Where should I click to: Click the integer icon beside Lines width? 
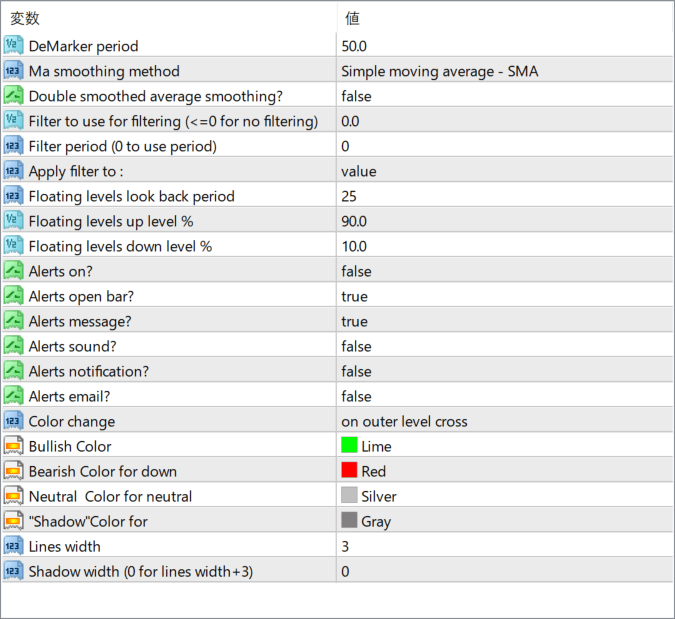click(13, 546)
